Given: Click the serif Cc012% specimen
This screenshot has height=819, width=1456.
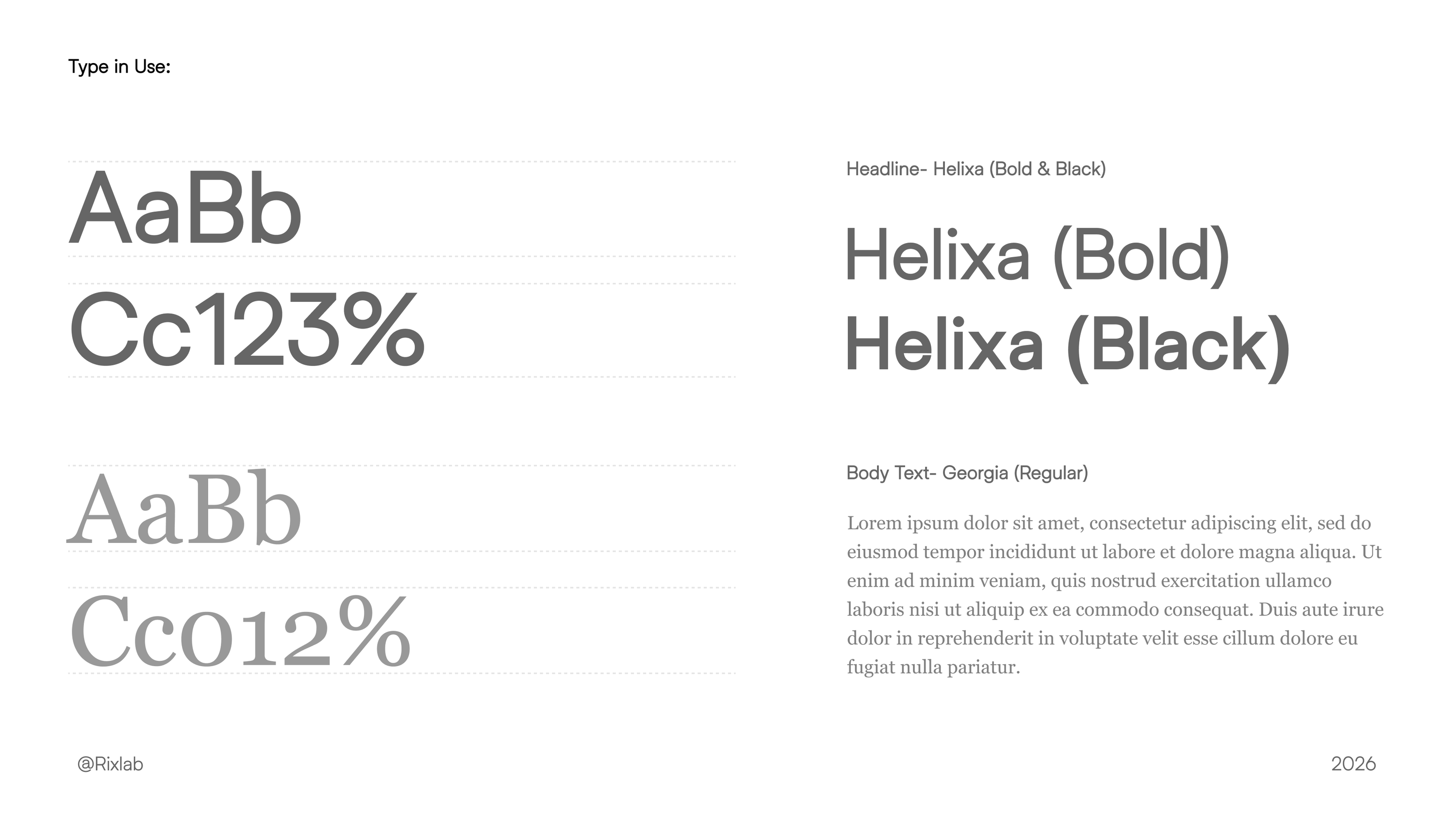Looking at the screenshot, I should [240, 631].
